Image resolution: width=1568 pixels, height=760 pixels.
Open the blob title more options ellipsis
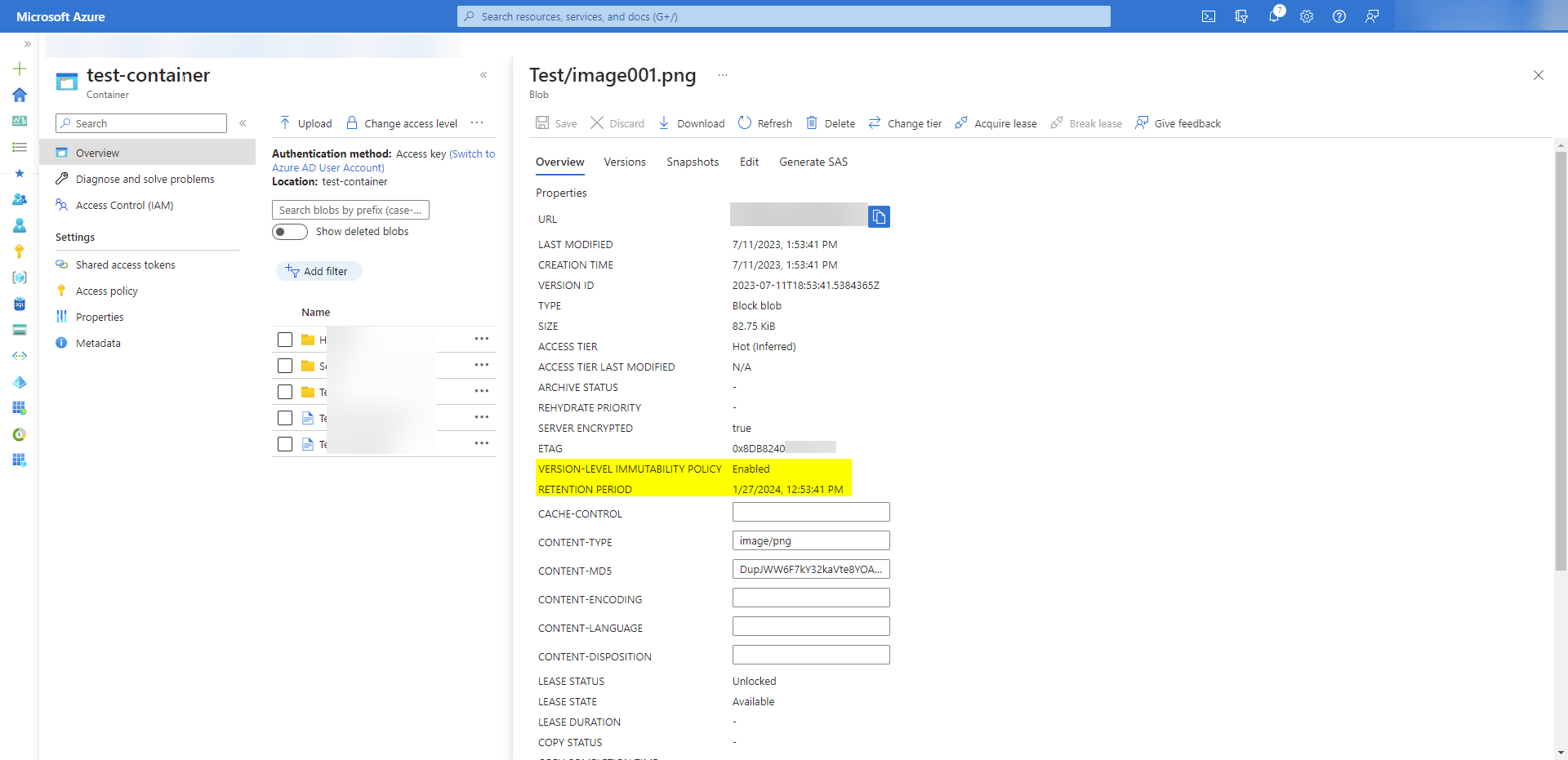[x=723, y=75]
